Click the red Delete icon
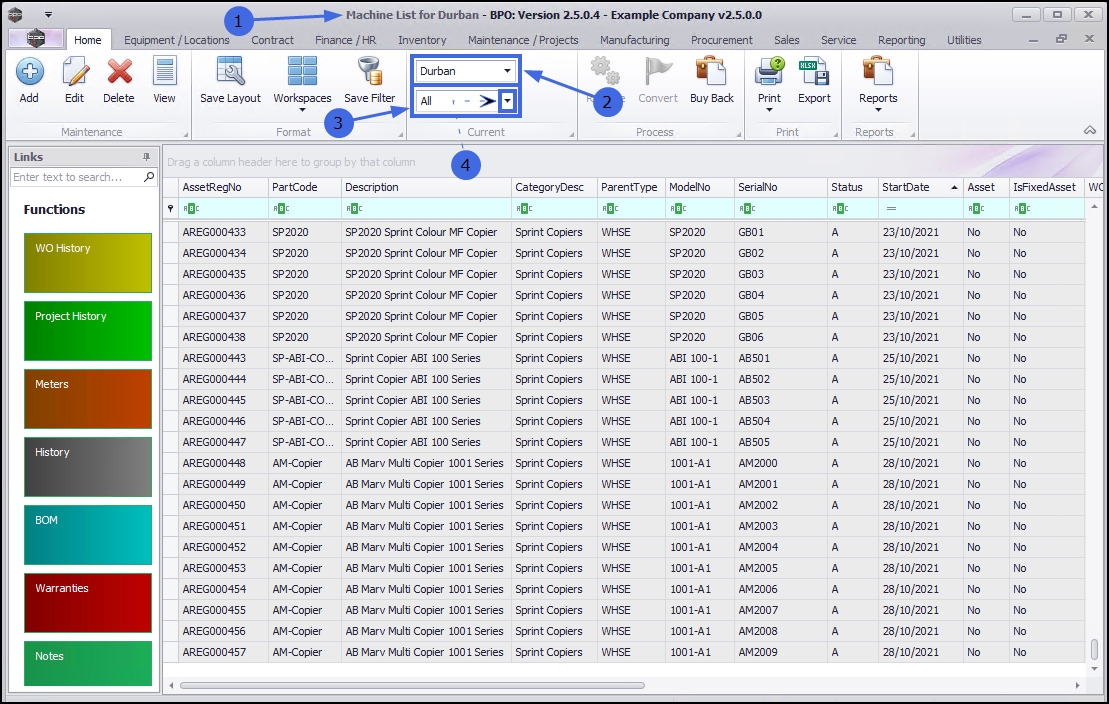 click(119, 73)
